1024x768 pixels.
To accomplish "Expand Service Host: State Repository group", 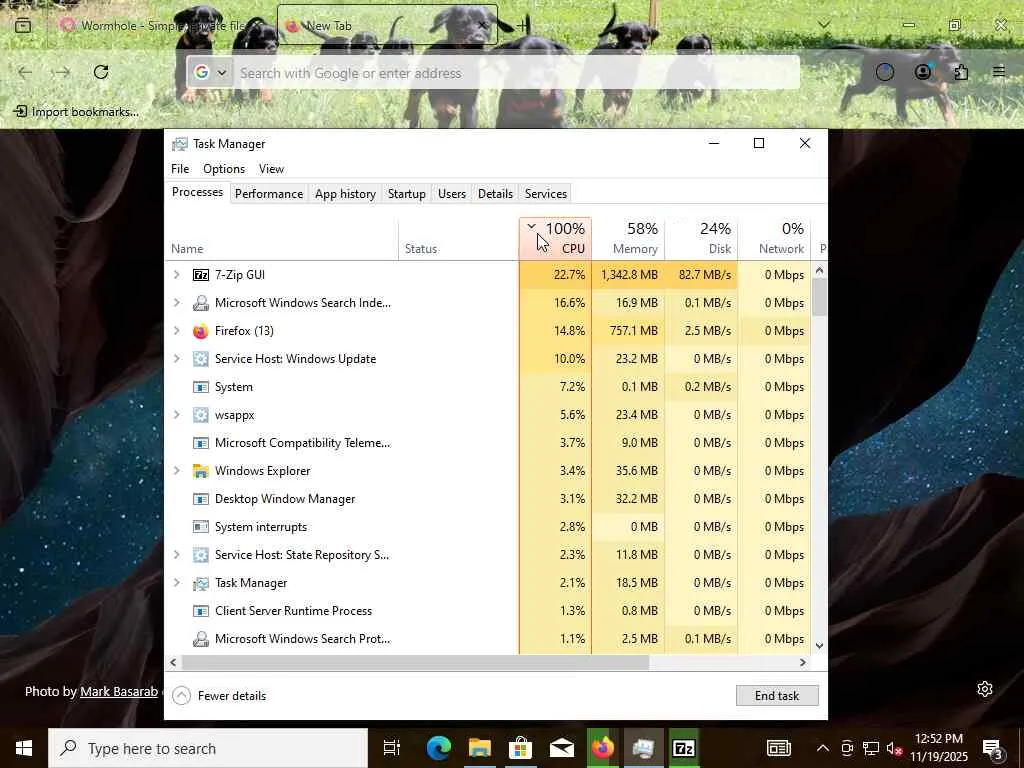I will pyautogui.click(x=176, y=555).
